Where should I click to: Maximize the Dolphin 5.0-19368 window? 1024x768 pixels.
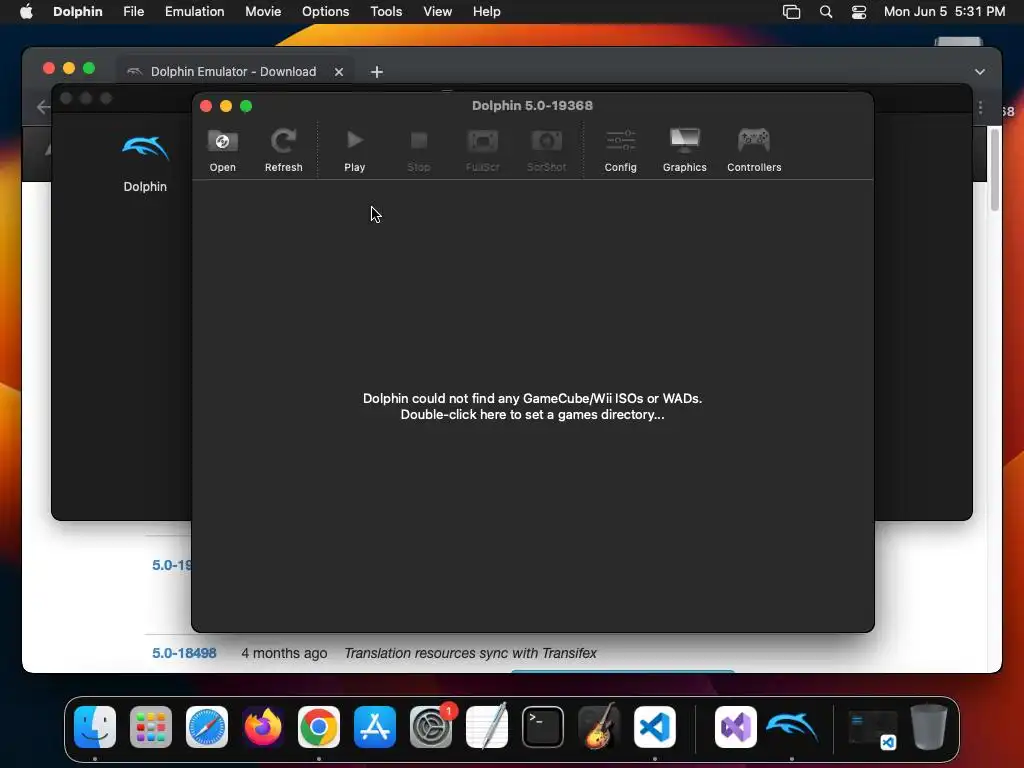click(x=246, y=106)
